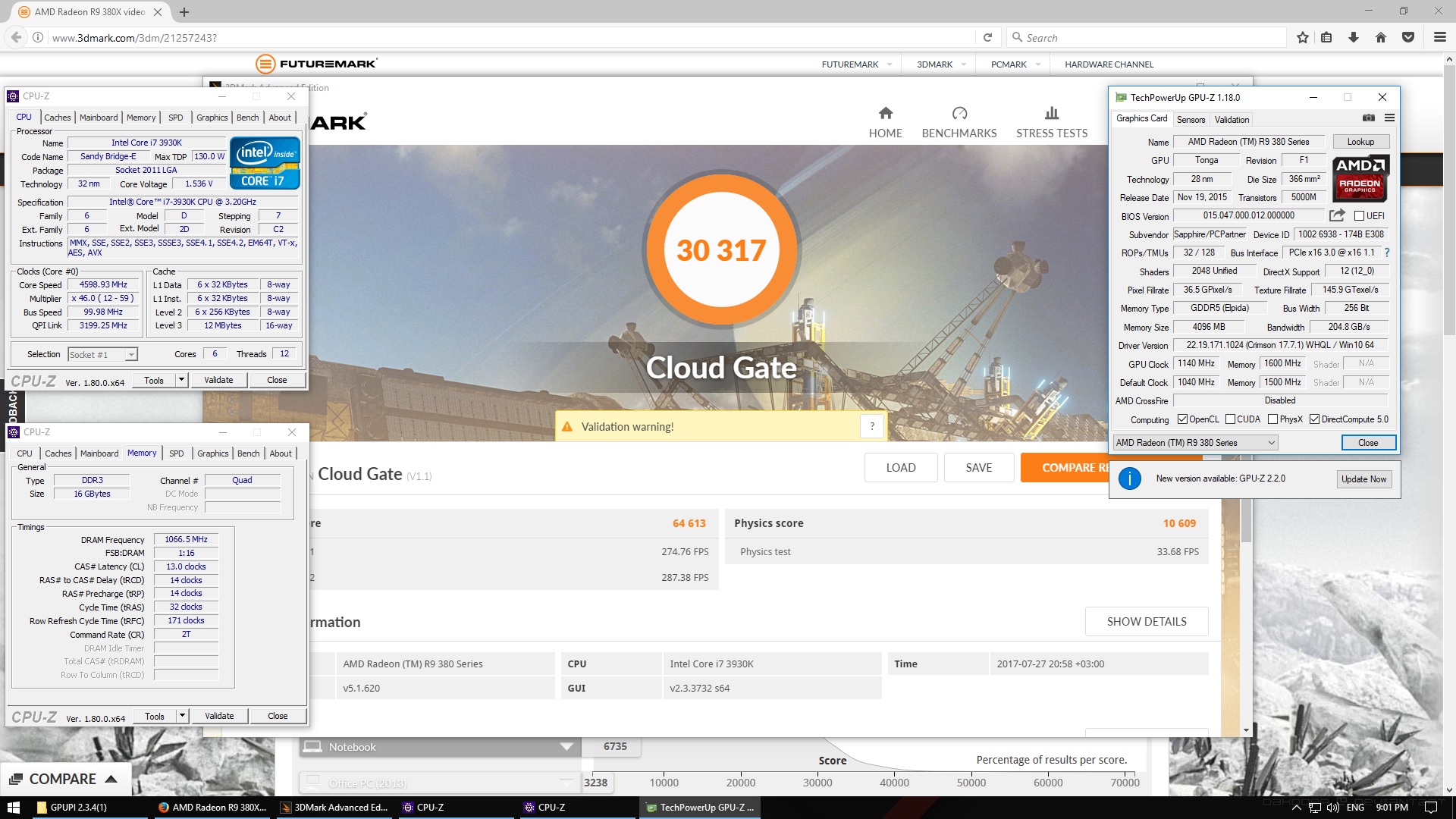Take GPU-Z screenshot camera icon
Screen dimensions: 1456x819
click(1368, 118)
